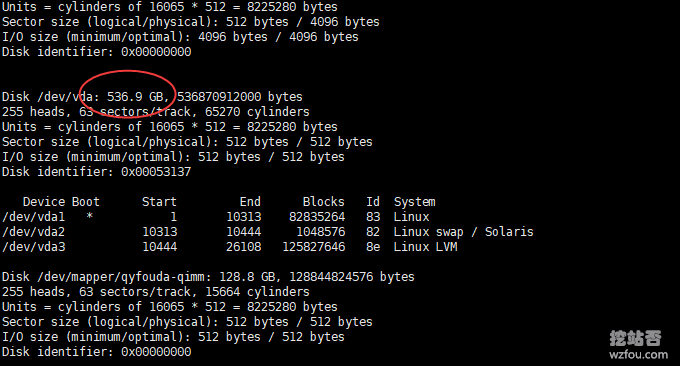Click Linux swap / Solaris system type
Screen dimensions: 680x366
click(463, 232)
